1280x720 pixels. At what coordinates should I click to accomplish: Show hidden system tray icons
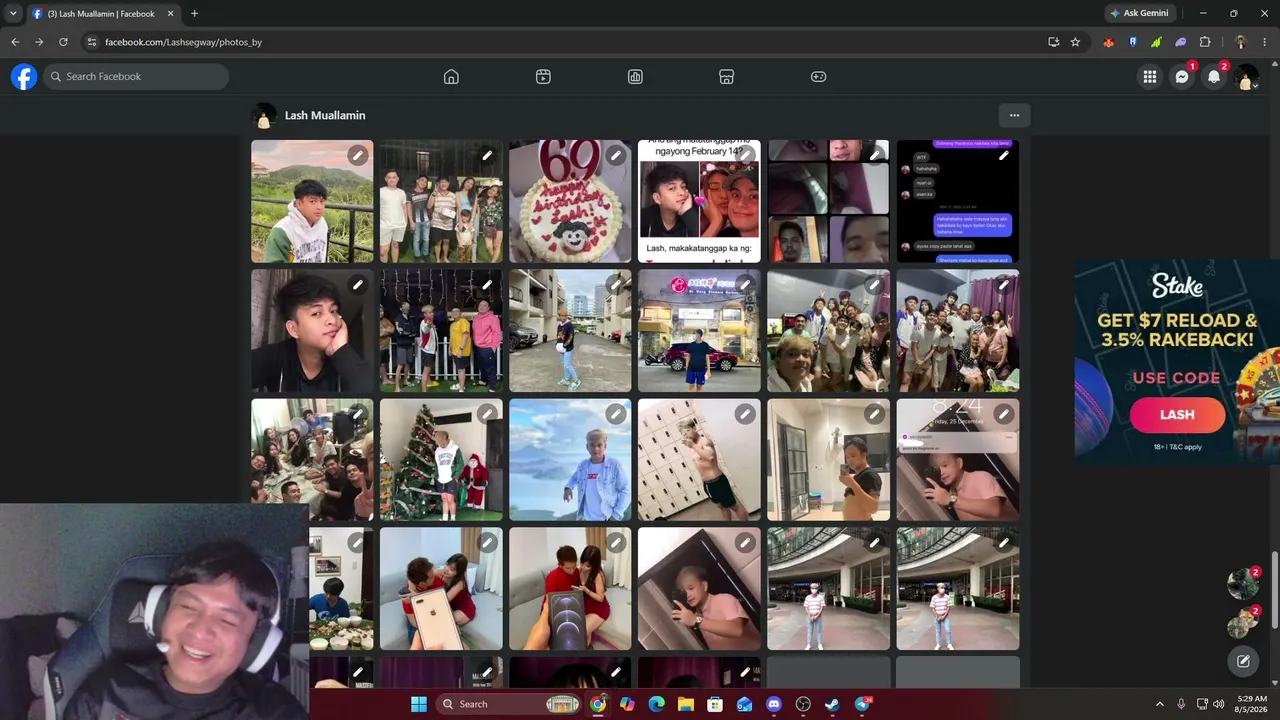pyautogui.click(x=1160, y=704)
